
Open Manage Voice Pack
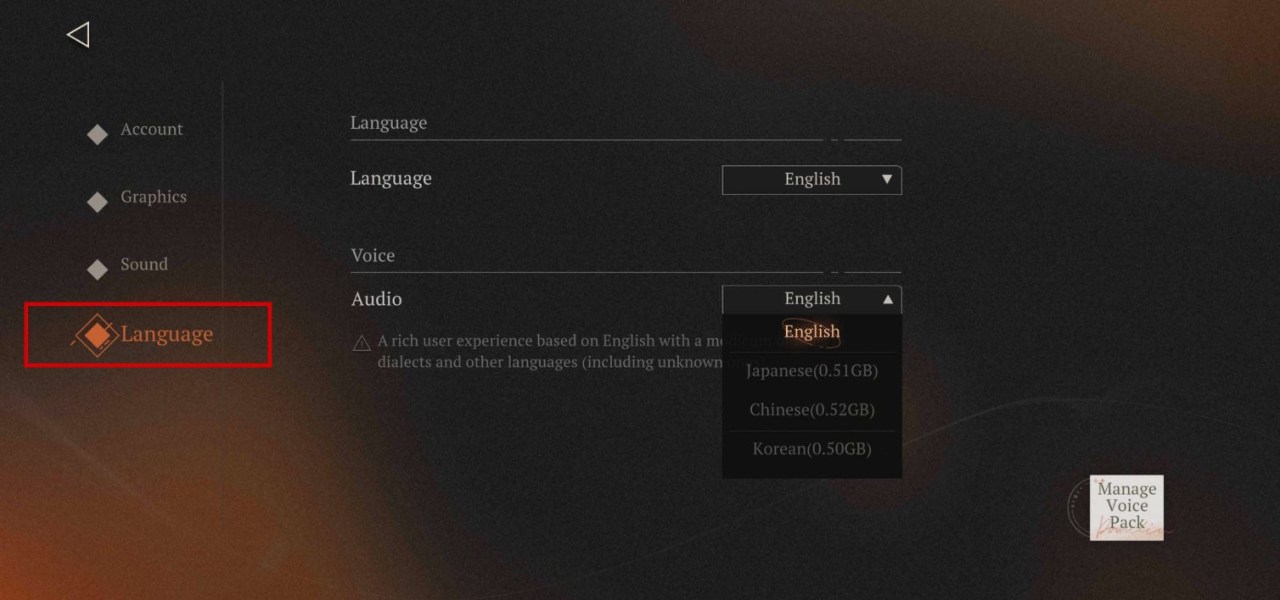(x=1126, y=507)
